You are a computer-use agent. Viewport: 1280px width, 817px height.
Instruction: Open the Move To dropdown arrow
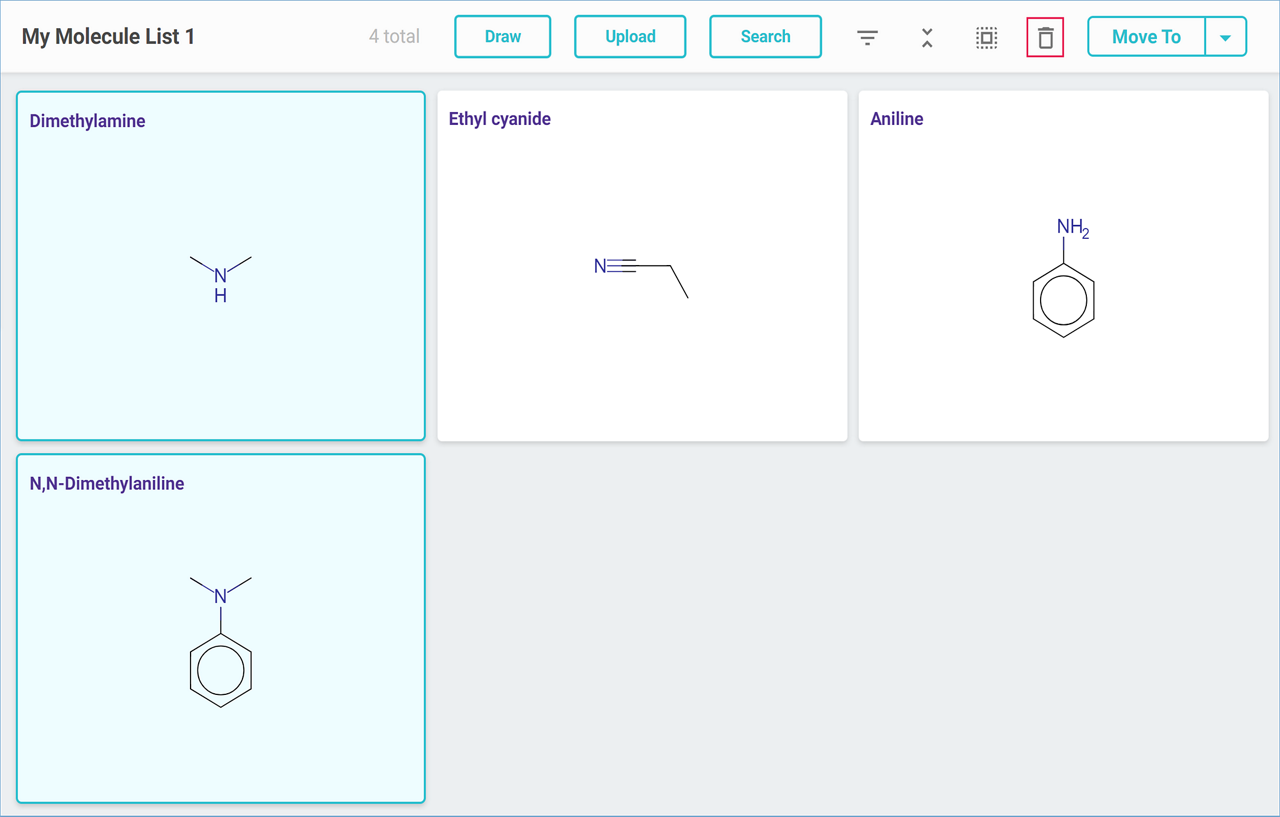(x=1225, y=38)
